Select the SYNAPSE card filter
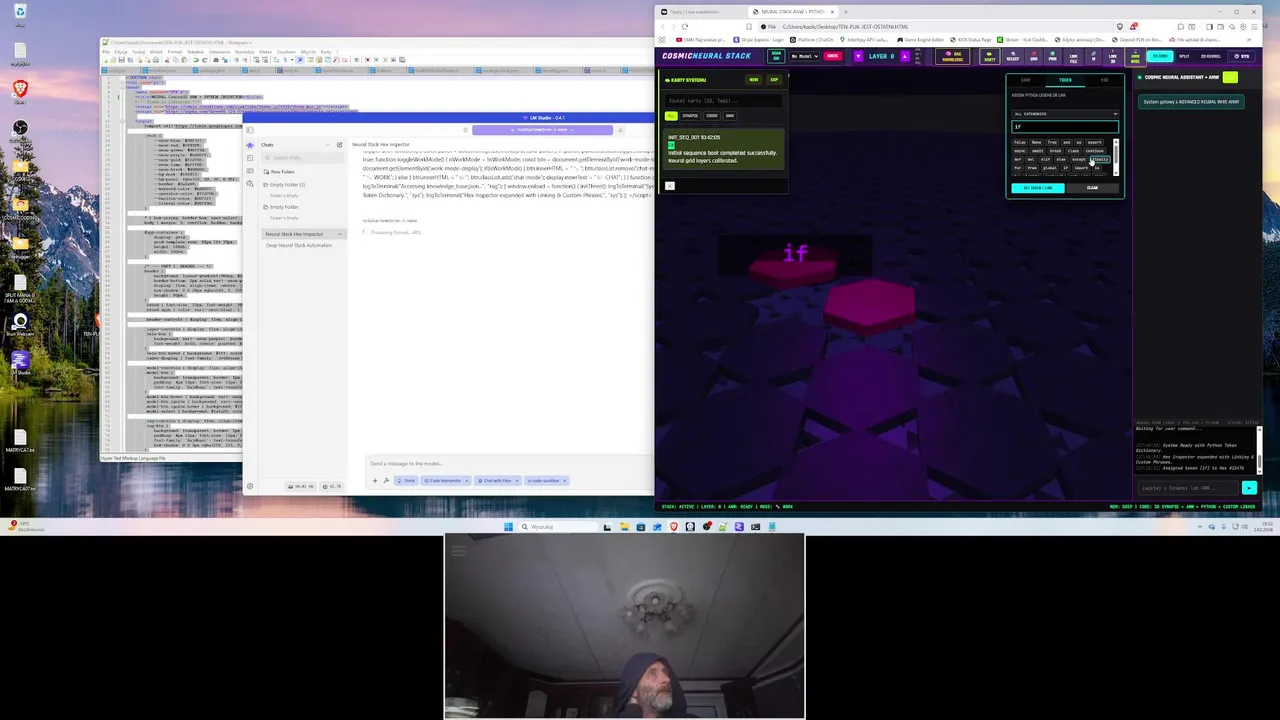The height and width of the screenshot is (720, 1280). (690, 116)
